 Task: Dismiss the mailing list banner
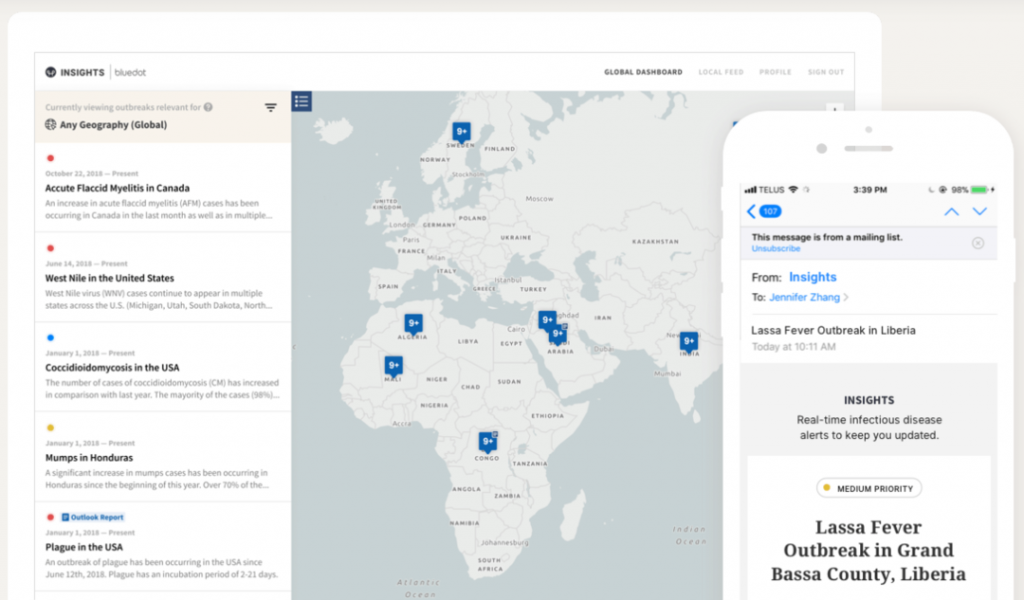coord(978,243)
